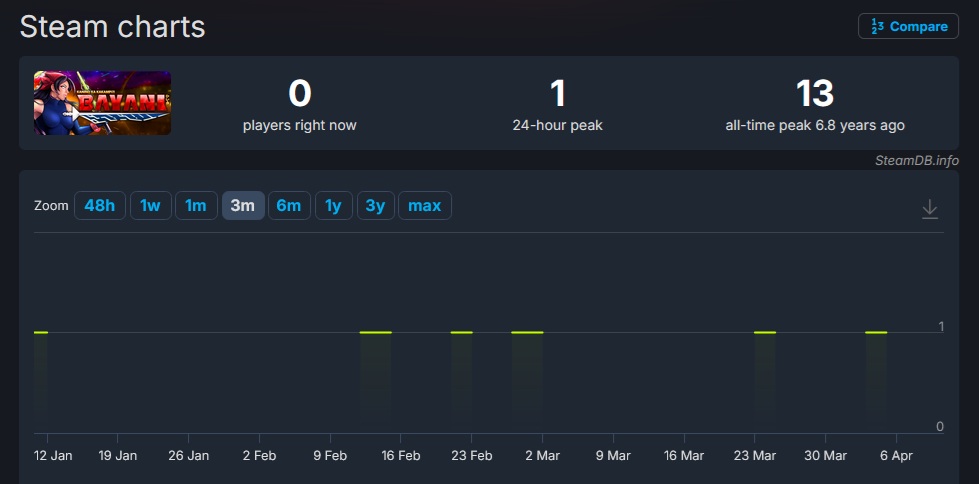
Task: Click the '19 Jan' axis label
Action: [x=117, y=455]
